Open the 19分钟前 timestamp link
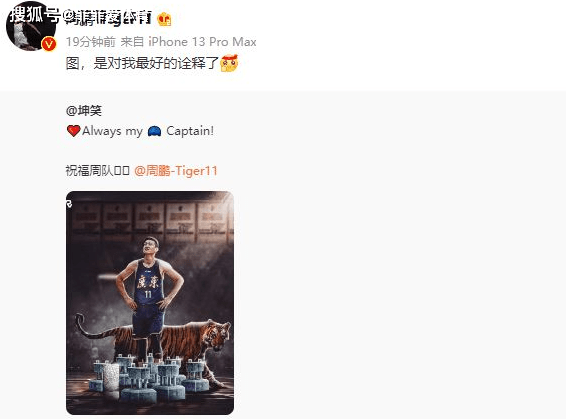Image resolution: width=566 pixels, height=419 pixels. pos(91,42)
